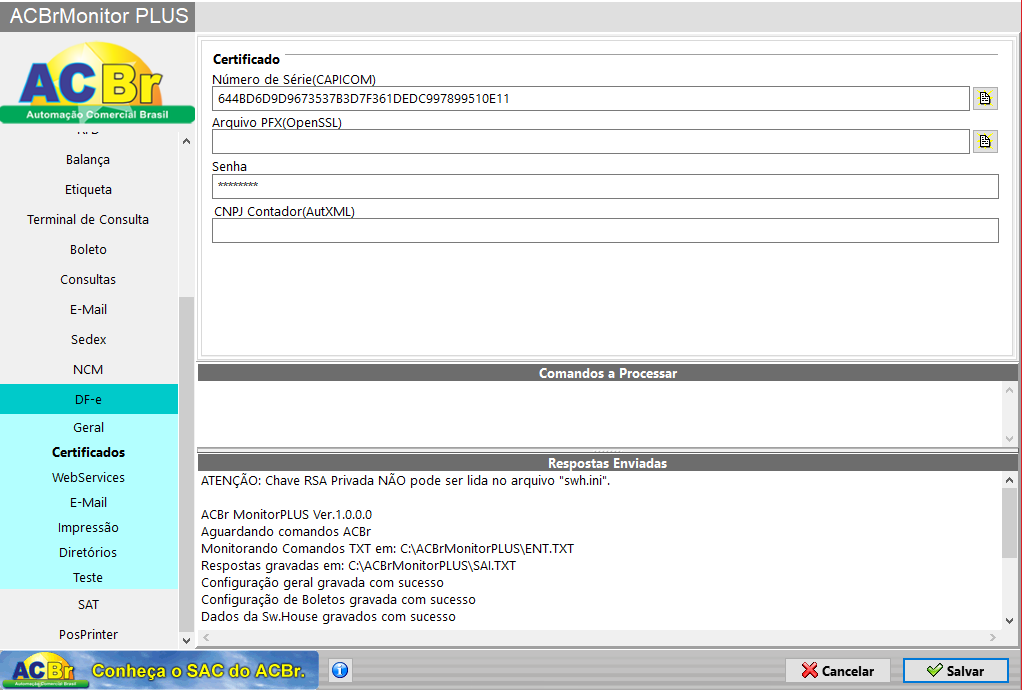Open E-Mail sub-item under DF-e
The width and height of the screenshot is (1022, 690).
point(88,502)
